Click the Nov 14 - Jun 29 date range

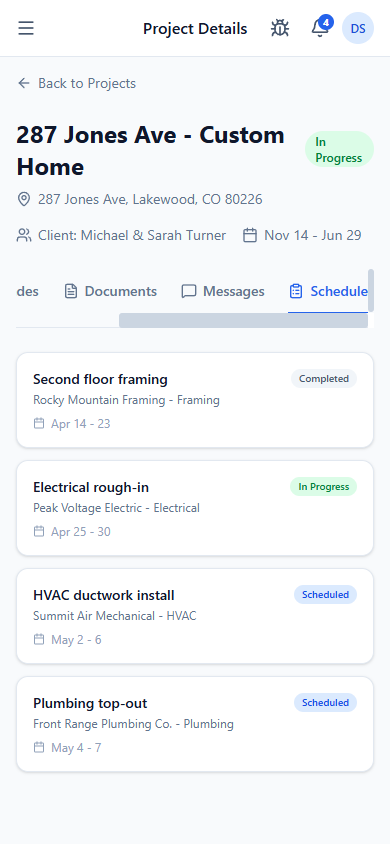point(313,235)
